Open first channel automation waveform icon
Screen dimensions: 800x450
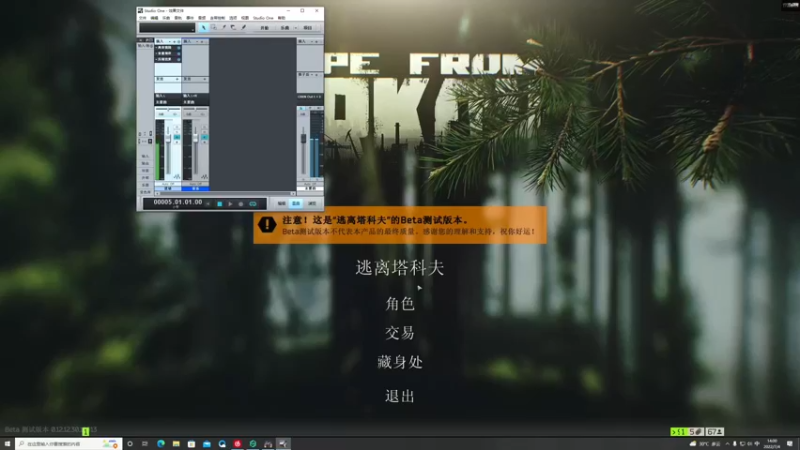[177, 177]
